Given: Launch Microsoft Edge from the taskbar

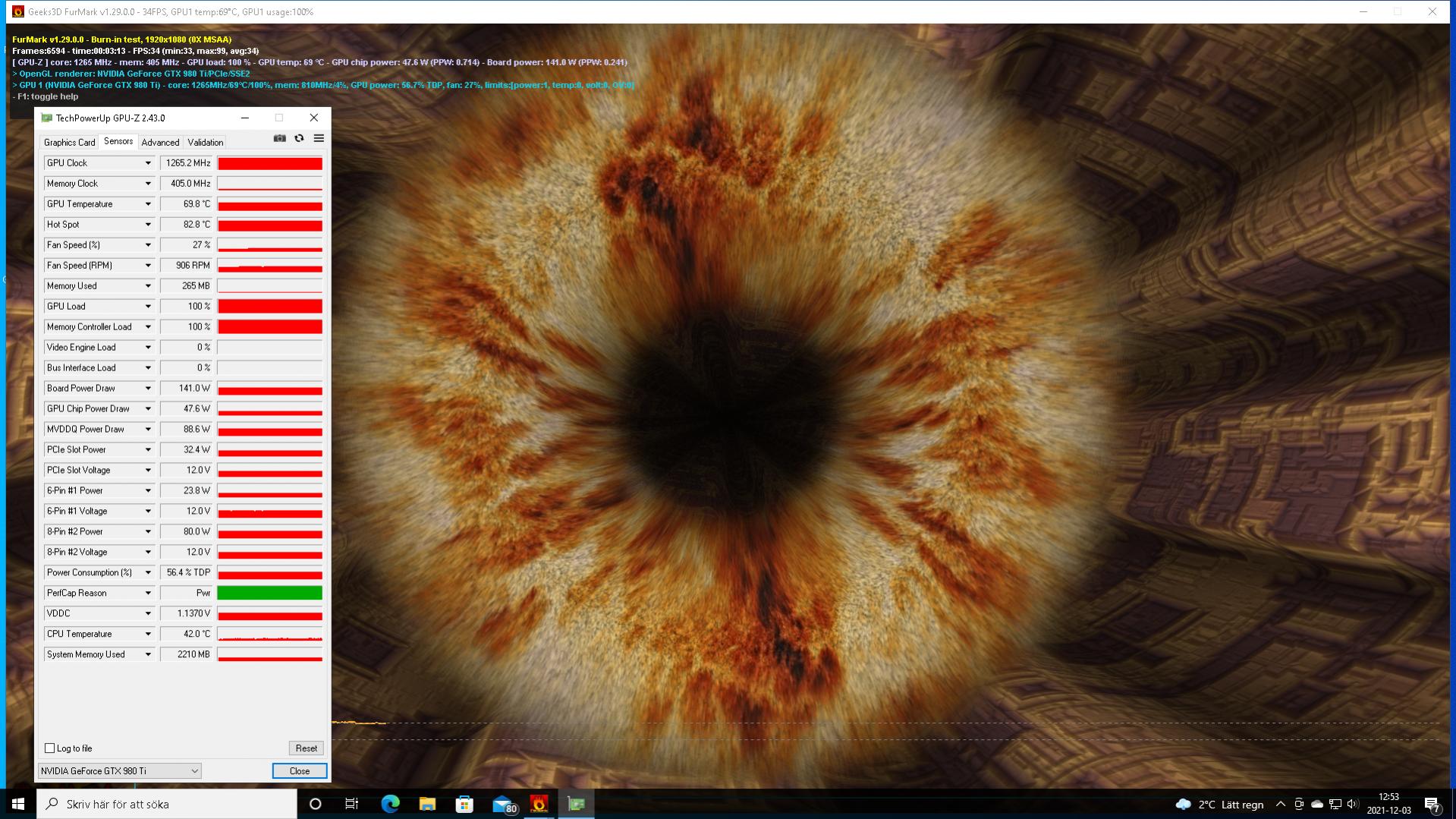Looking at the screenshot, I should [x=390, y=804].
